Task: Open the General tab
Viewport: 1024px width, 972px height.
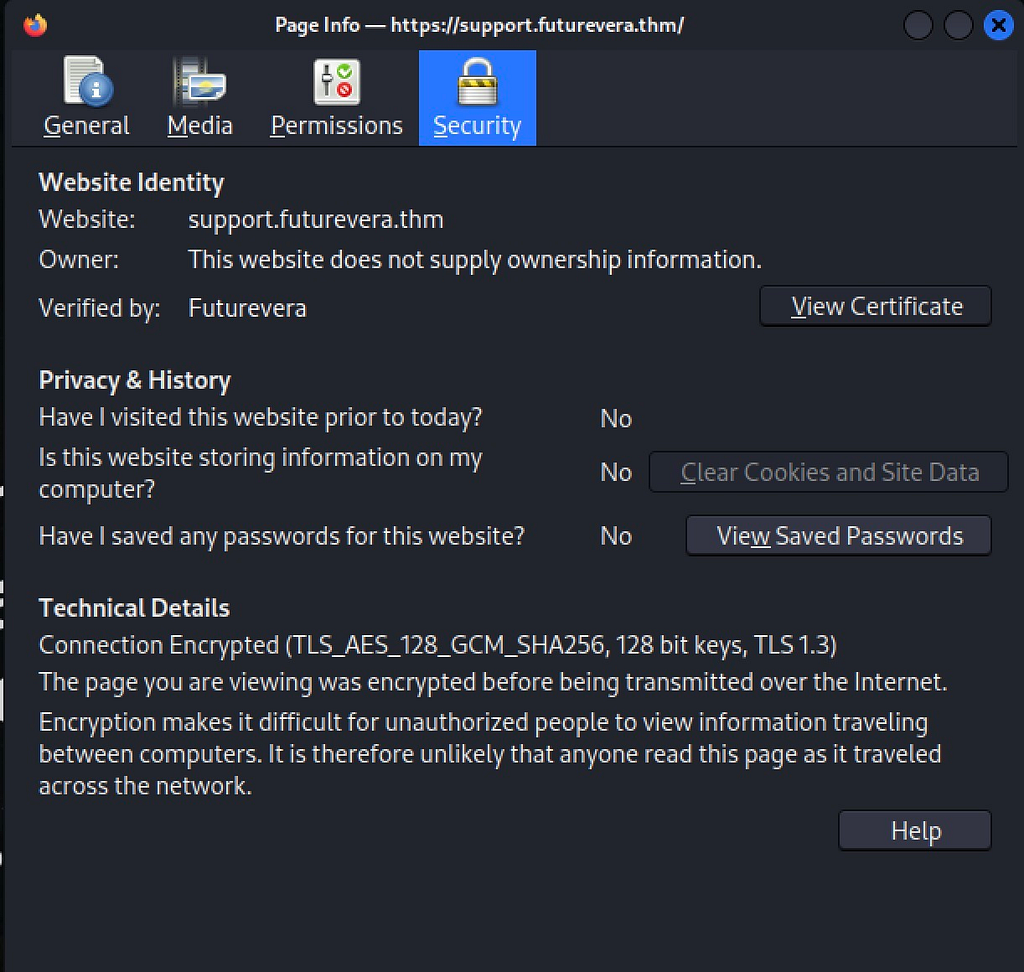Action: [x=86, y=98]
